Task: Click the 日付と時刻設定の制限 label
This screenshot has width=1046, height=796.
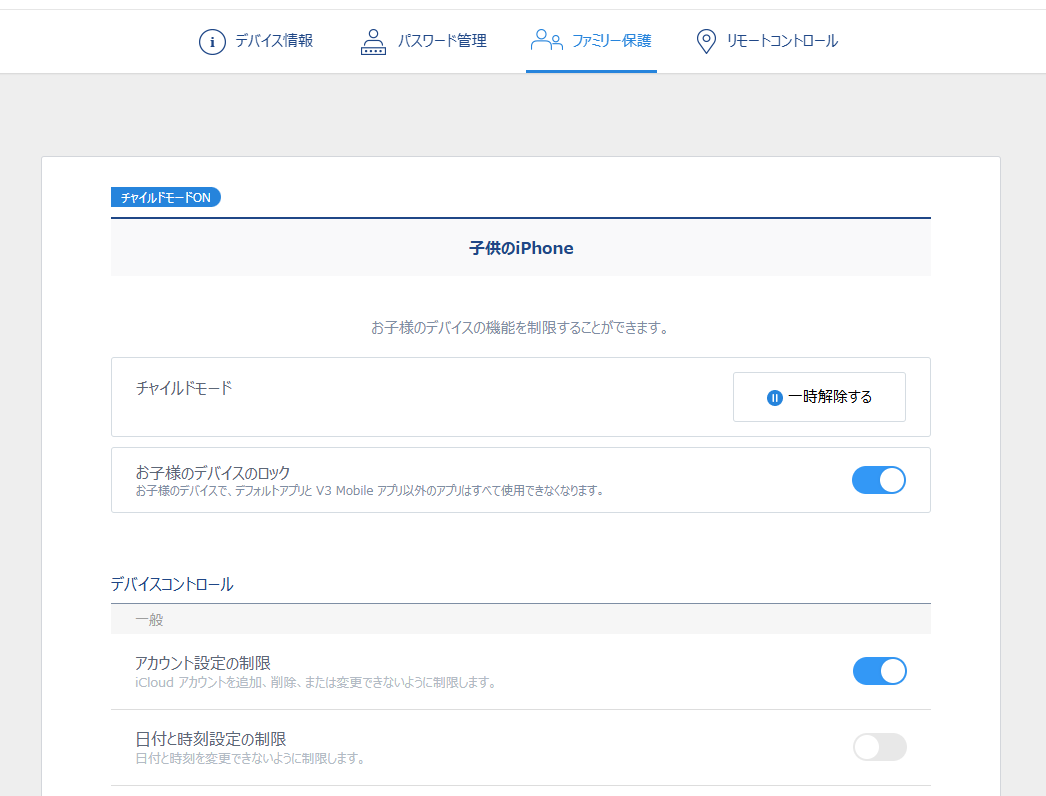Action: pos(211,739)
